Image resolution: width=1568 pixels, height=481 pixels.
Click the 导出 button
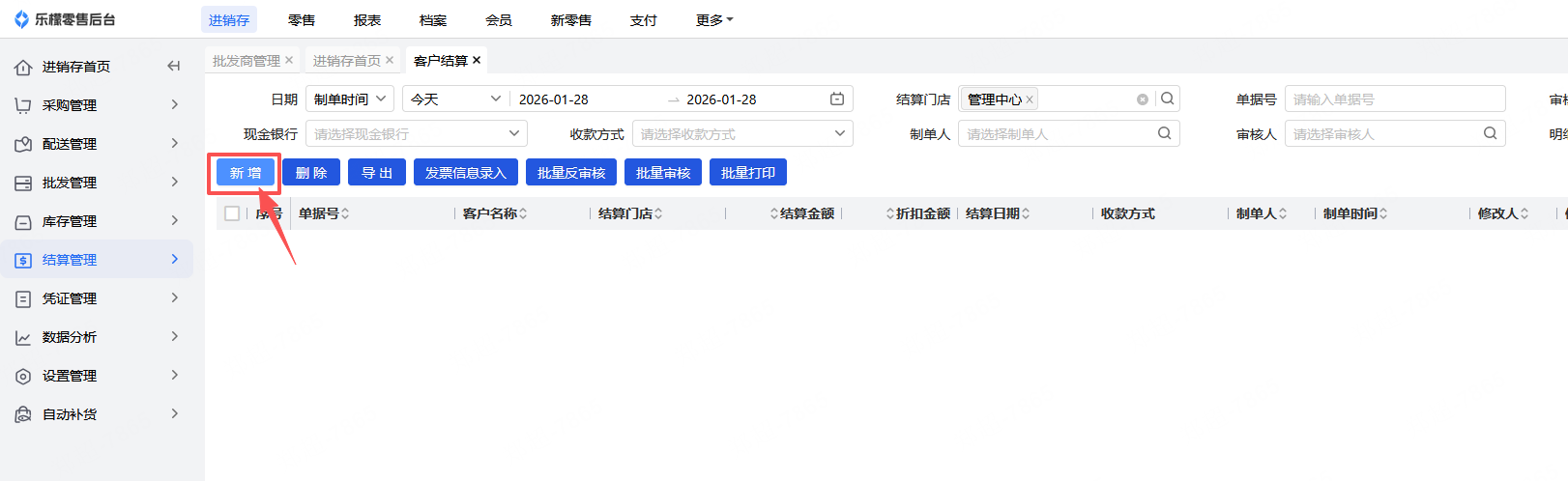(377, 173)
